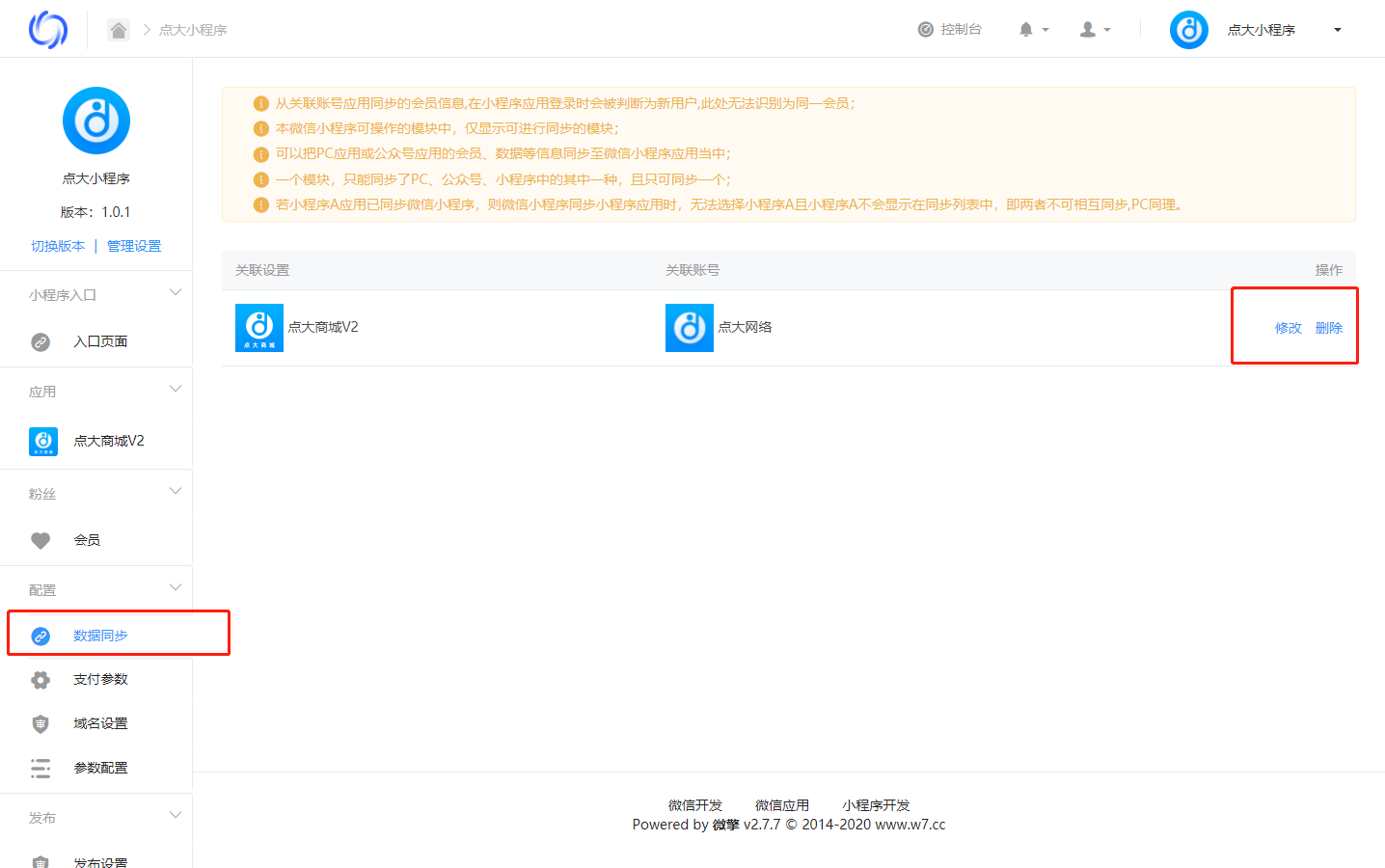Click the 关联设置 column header
The image size is (1385, 868).
point(262,270)
